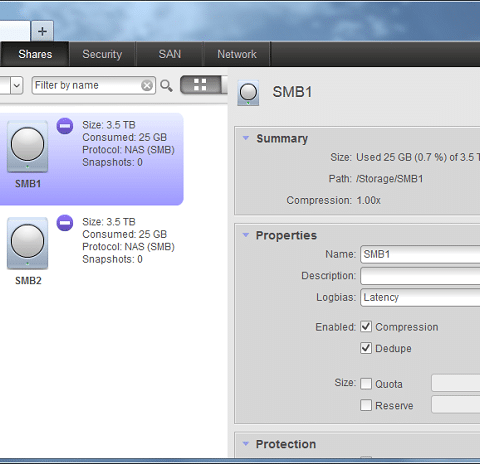Click the Quota size value field

(456, 383)
